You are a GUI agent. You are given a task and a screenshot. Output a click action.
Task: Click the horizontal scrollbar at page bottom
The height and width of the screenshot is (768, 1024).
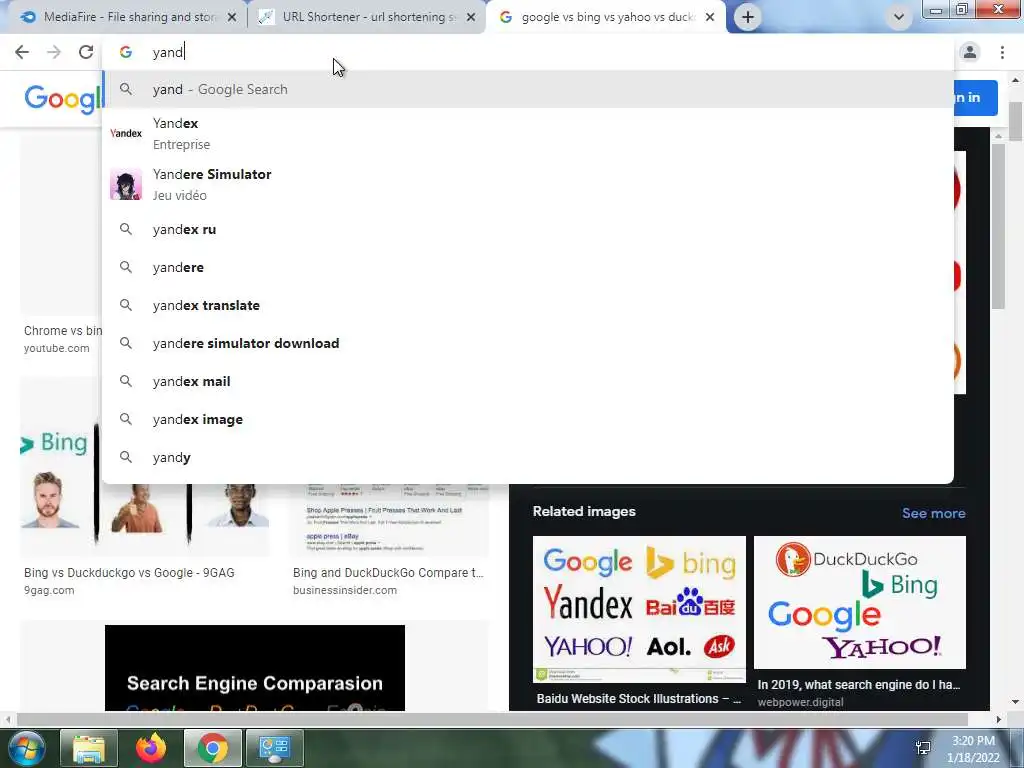pos(491,720)
